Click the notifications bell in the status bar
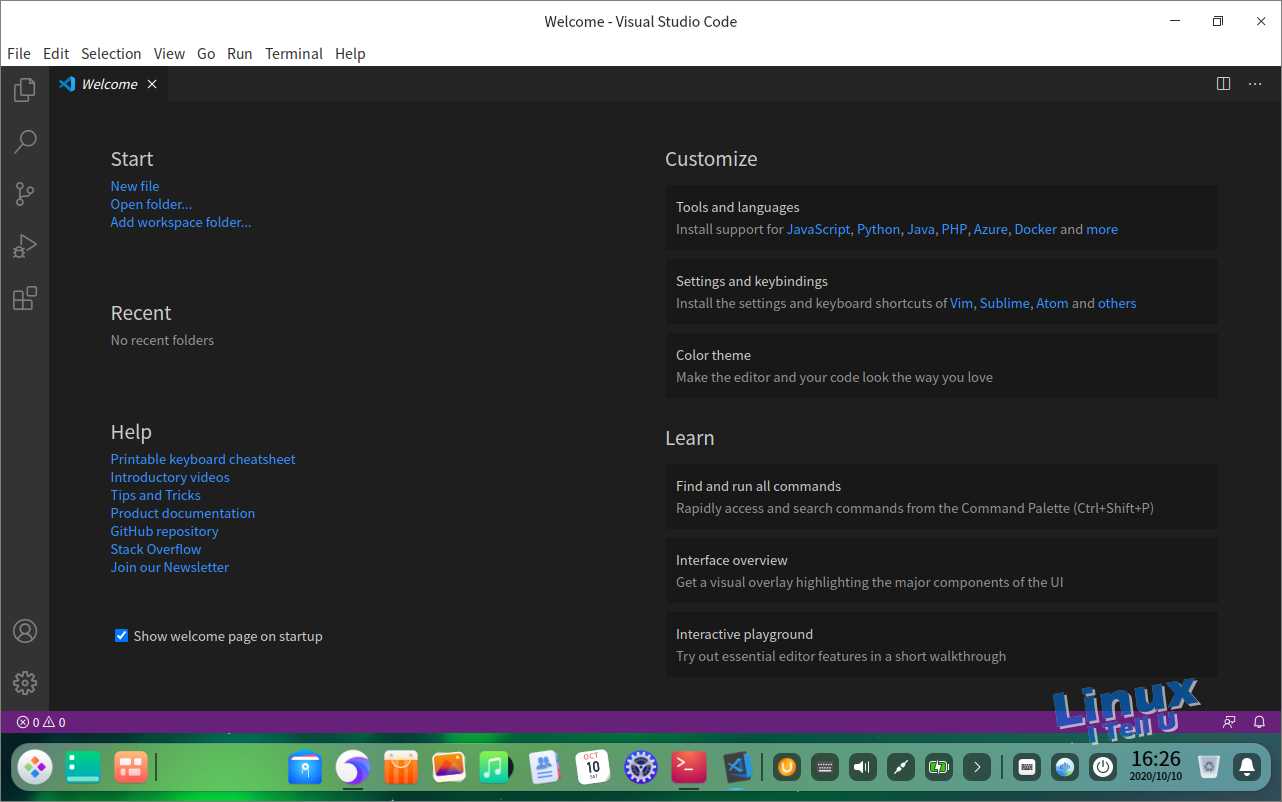 [1259, 721]
